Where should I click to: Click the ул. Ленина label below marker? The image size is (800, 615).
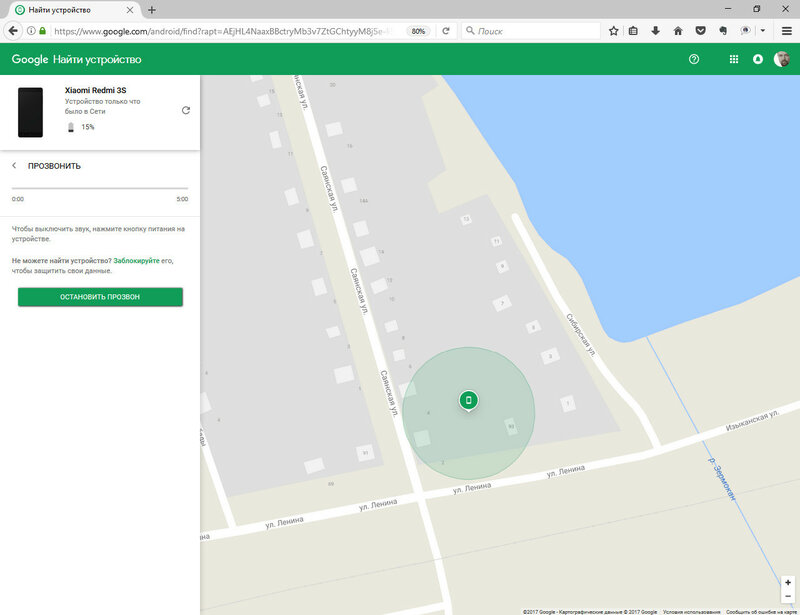472,488
